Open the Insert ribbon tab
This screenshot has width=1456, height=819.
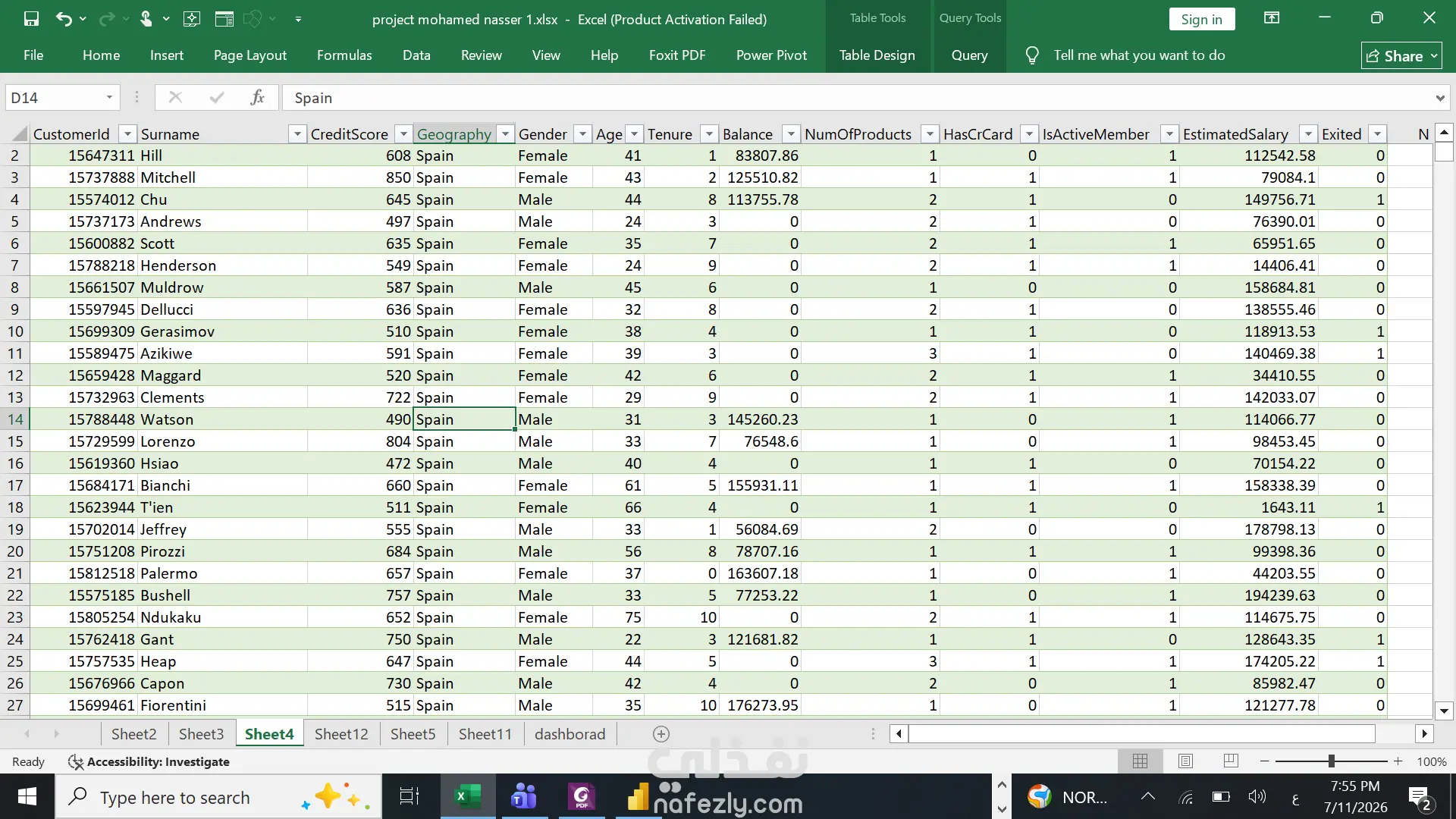tap(167, 55)
